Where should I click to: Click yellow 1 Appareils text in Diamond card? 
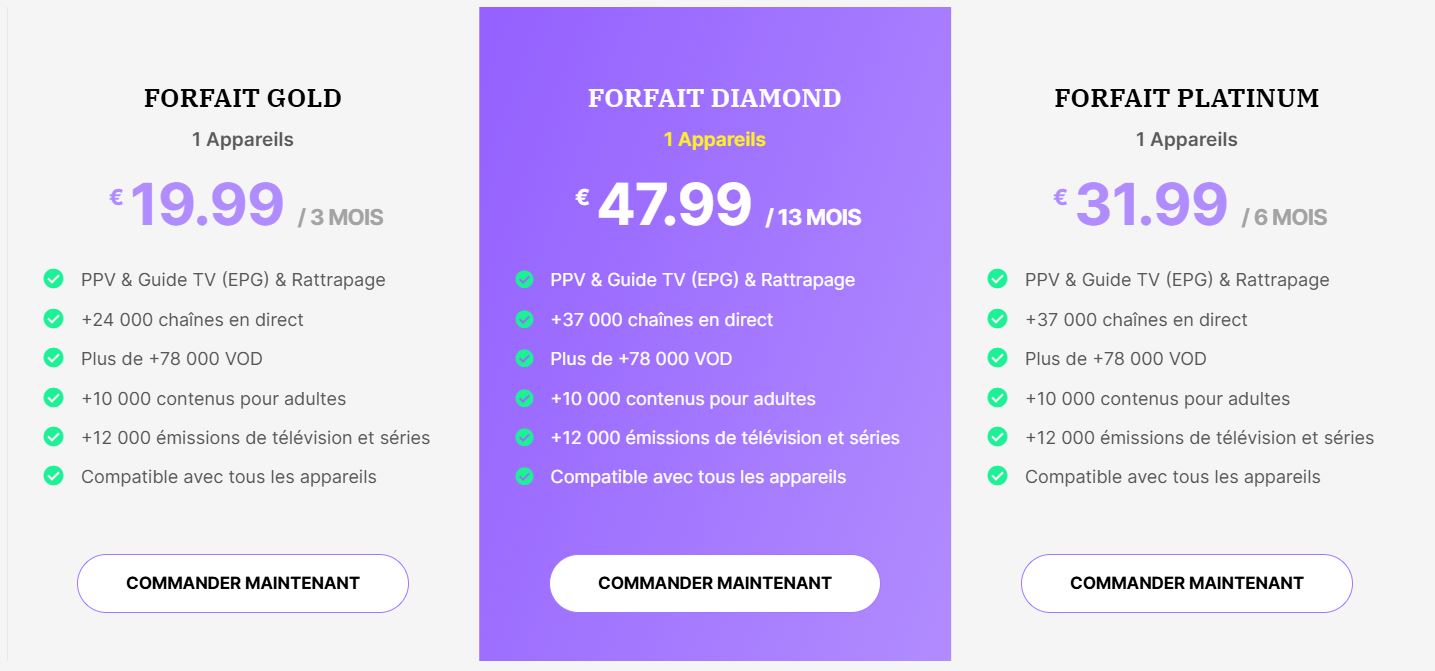[x=715, y=140]
